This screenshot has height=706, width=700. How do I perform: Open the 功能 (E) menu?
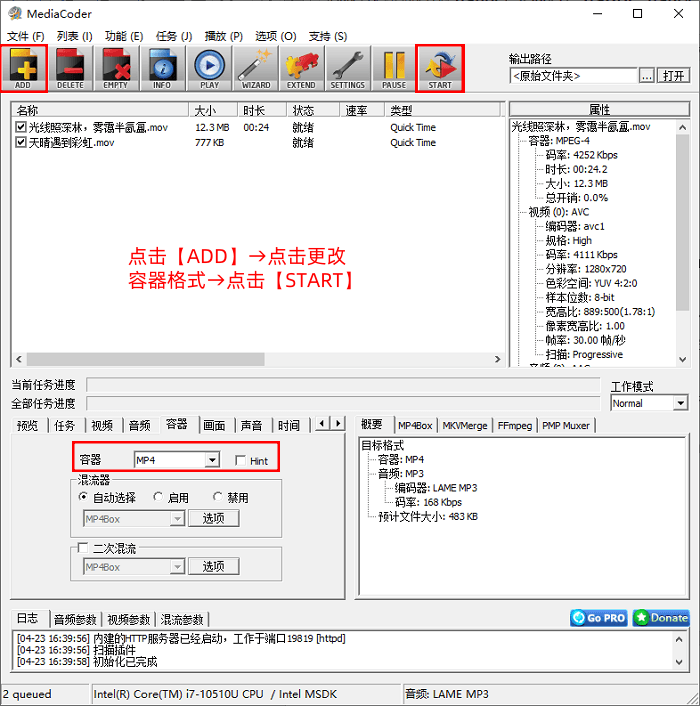coord(124,36)
